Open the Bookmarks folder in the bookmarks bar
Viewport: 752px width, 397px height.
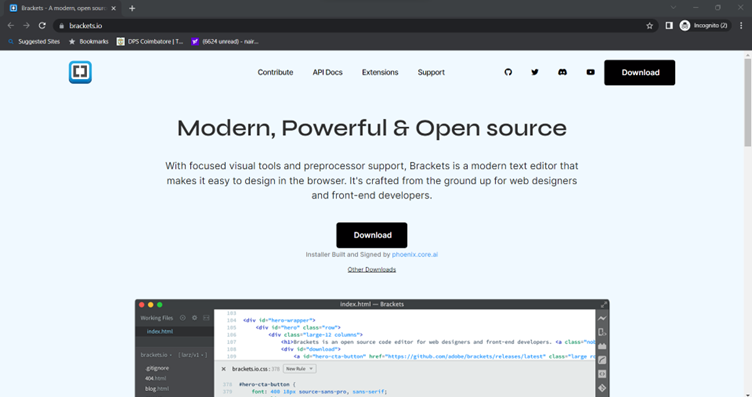pyautogui.click(x=89, y=42)
